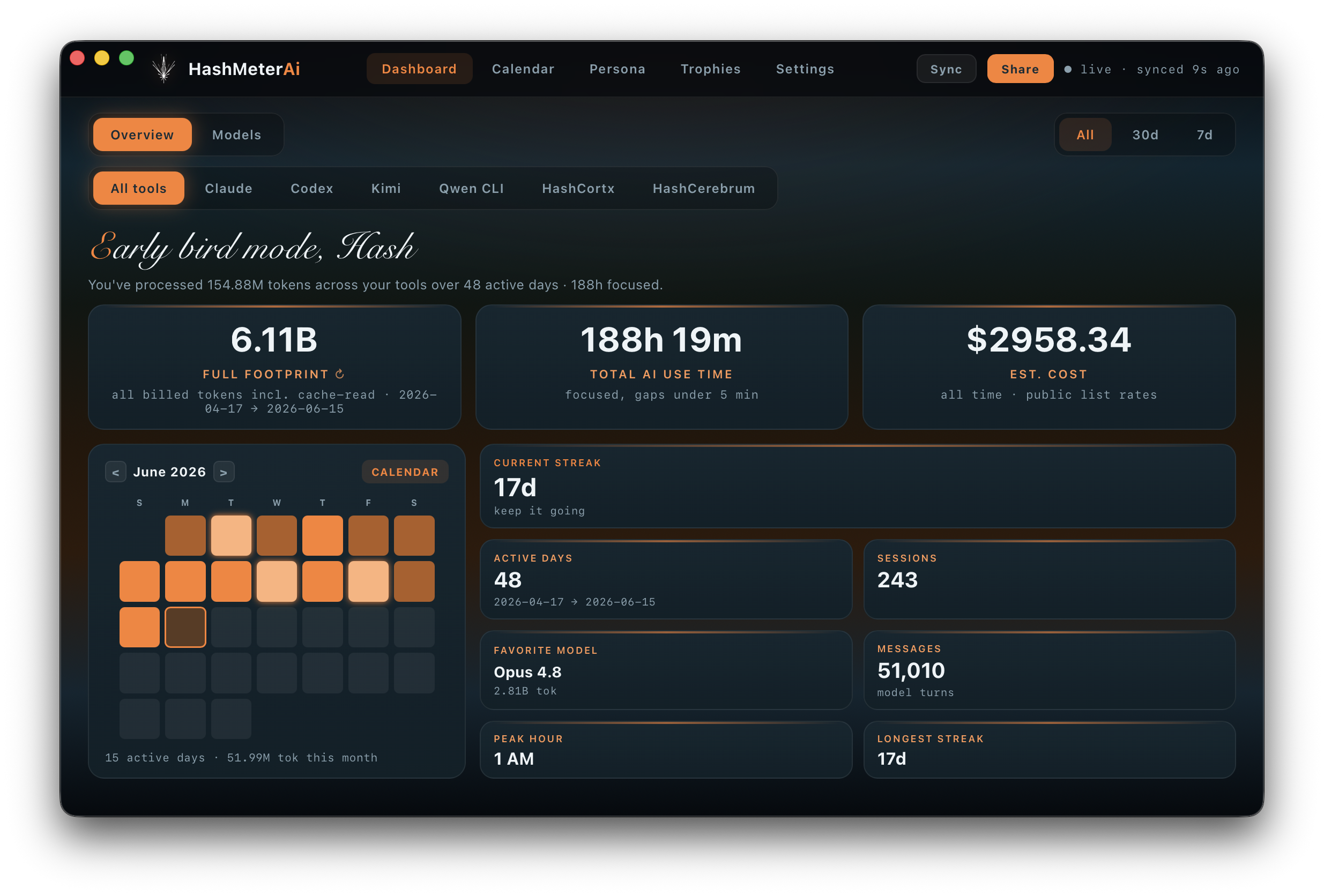
Task: Click the 'synced 9s ago' status text
Action: [x=1188, y=70]
